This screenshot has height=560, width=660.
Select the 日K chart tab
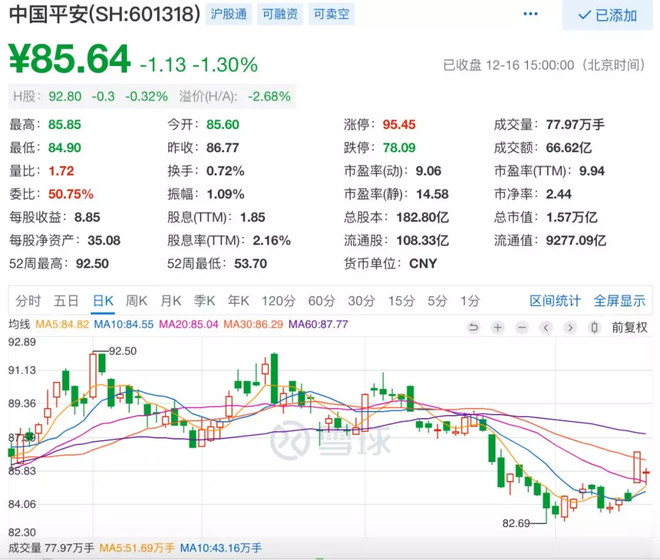(103, 301)
